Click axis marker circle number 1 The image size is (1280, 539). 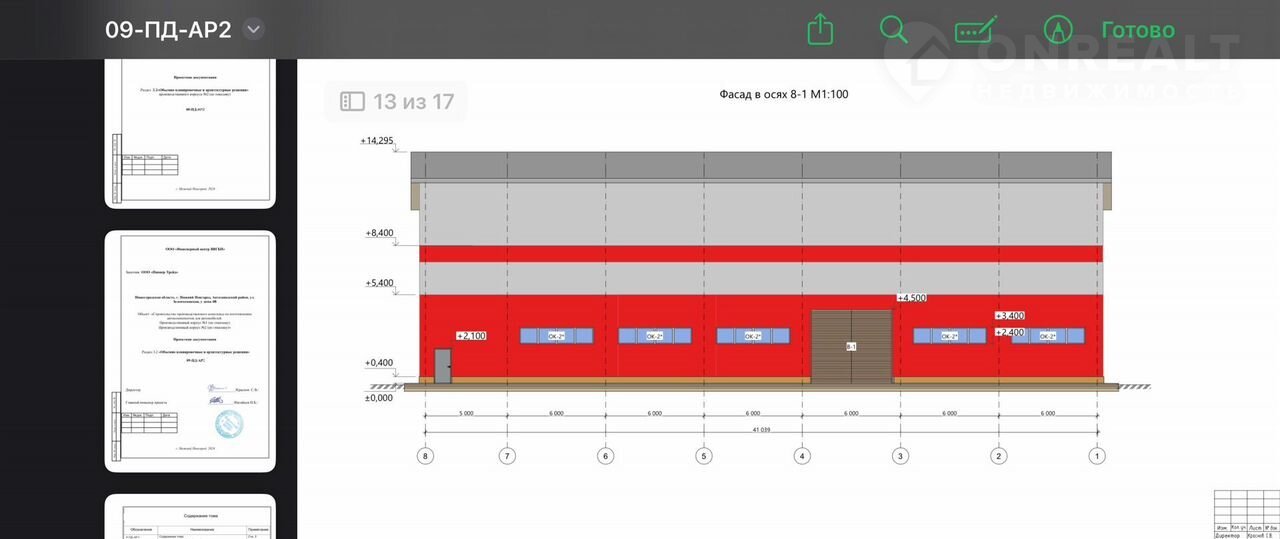pos(1097,456)
